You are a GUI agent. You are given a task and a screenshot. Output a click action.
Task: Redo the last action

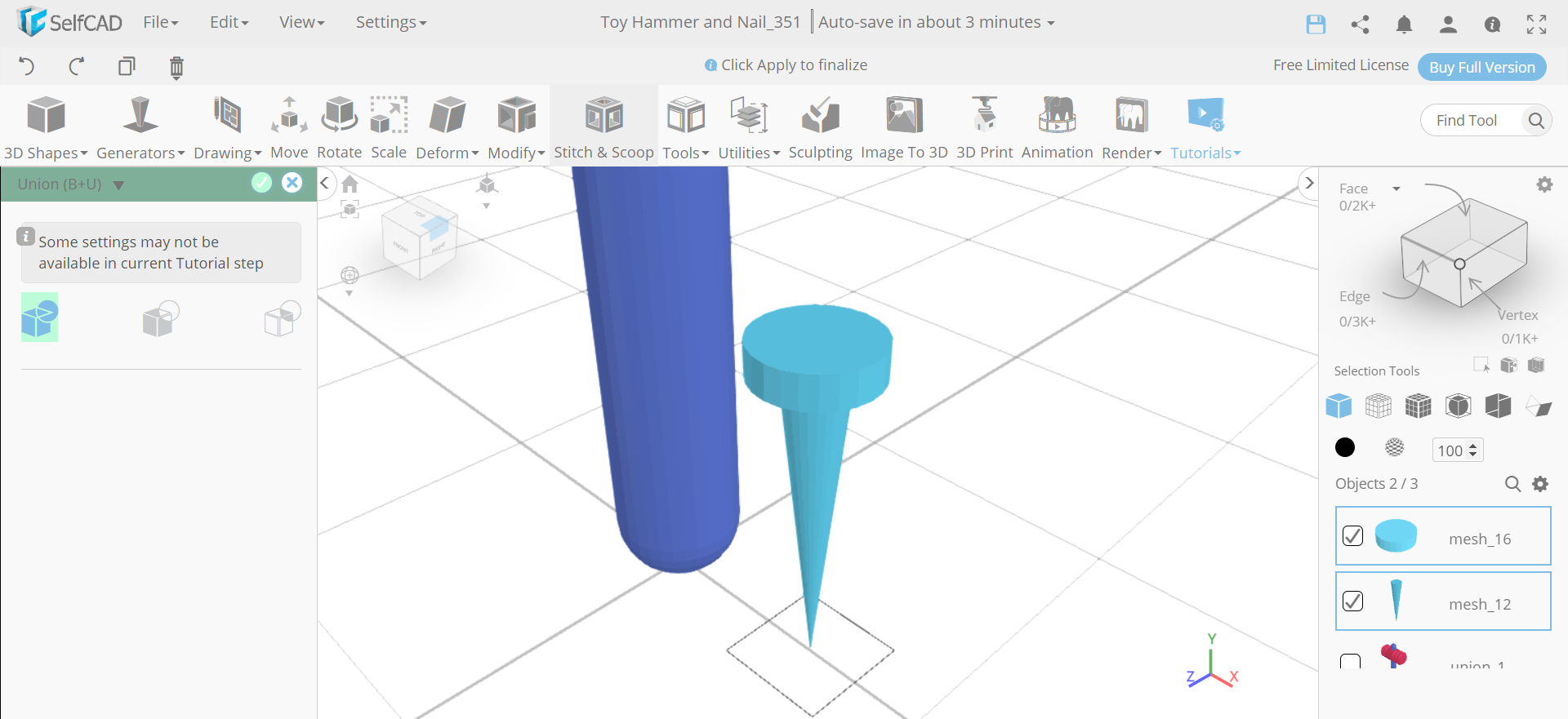pos(77,66)
